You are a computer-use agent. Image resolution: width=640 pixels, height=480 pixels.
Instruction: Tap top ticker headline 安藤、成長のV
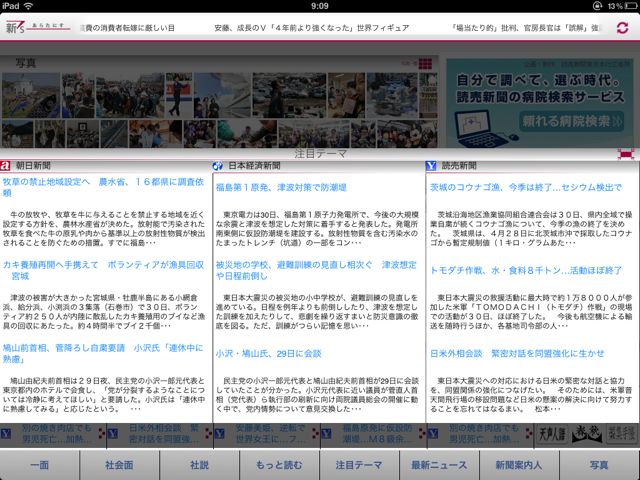pos(312,28)
